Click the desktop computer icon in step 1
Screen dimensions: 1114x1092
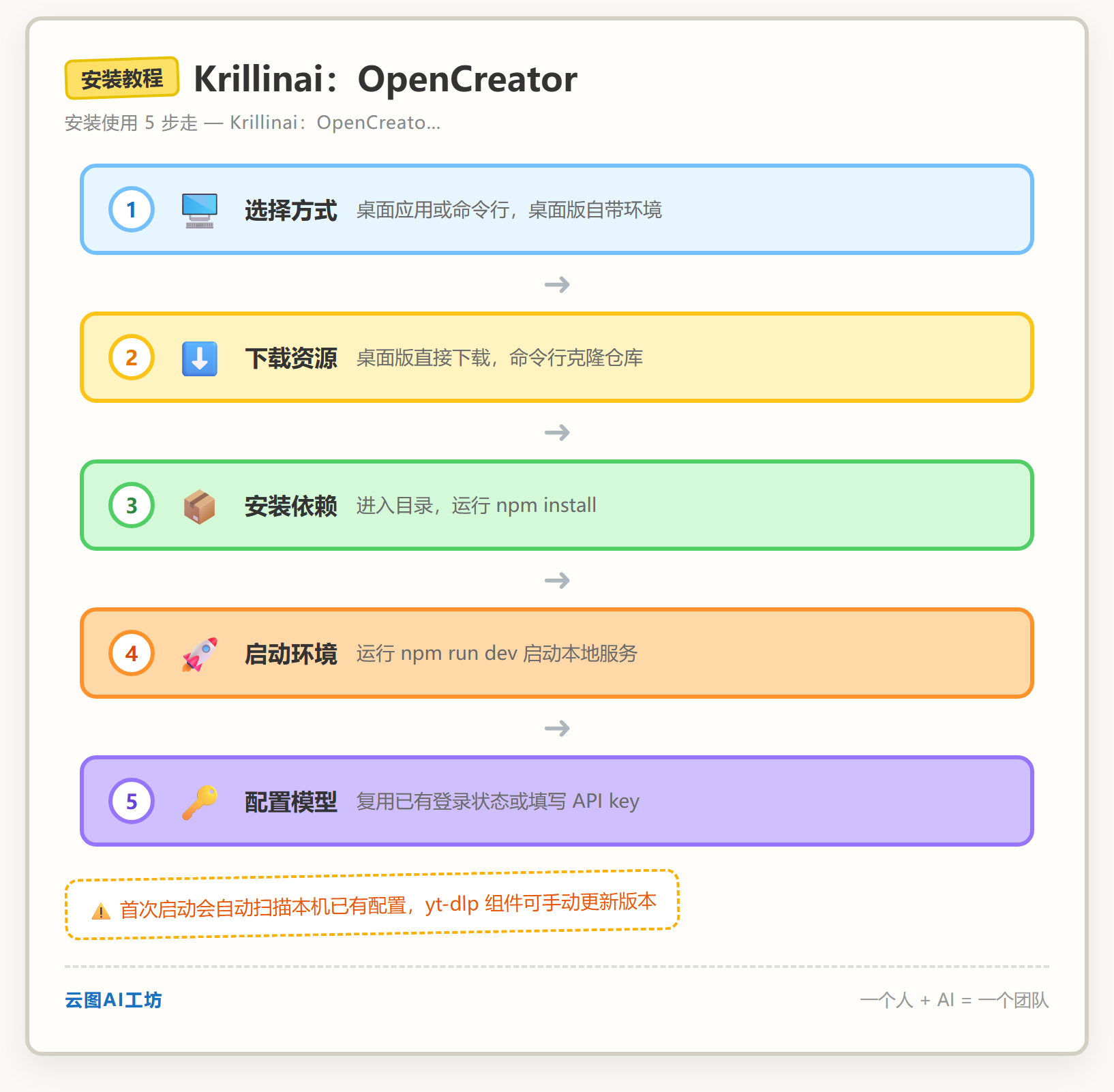(x=200, y=210)
